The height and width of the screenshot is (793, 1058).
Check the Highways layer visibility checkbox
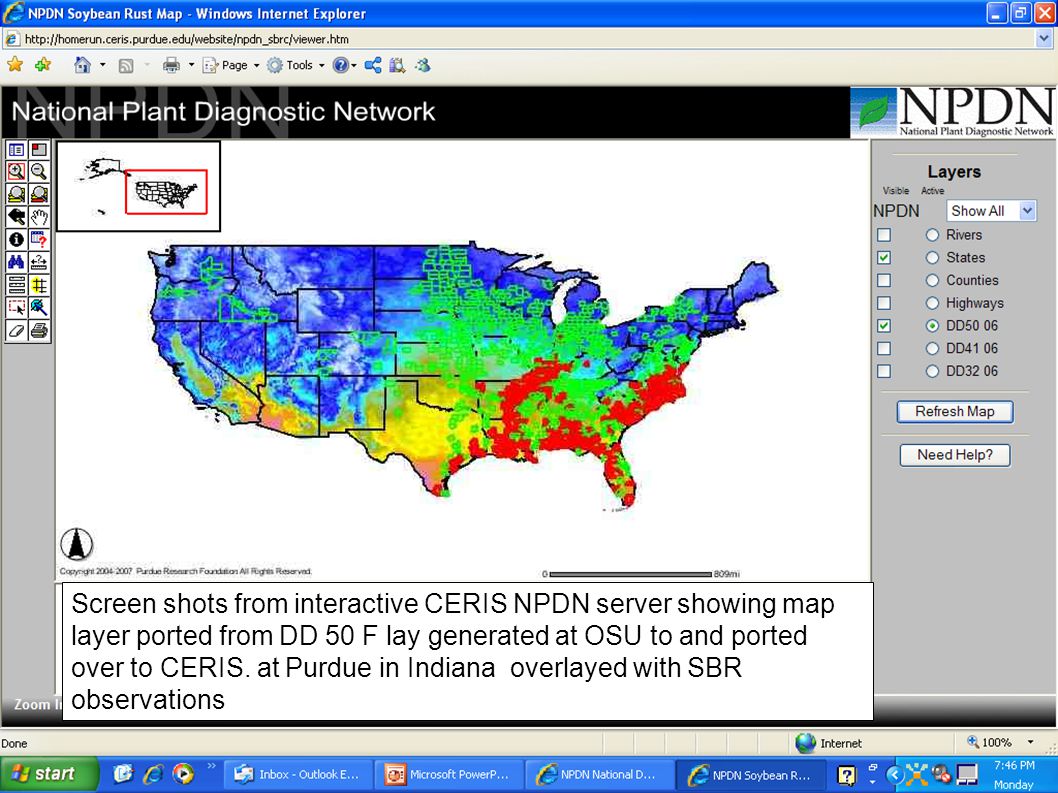884,303
